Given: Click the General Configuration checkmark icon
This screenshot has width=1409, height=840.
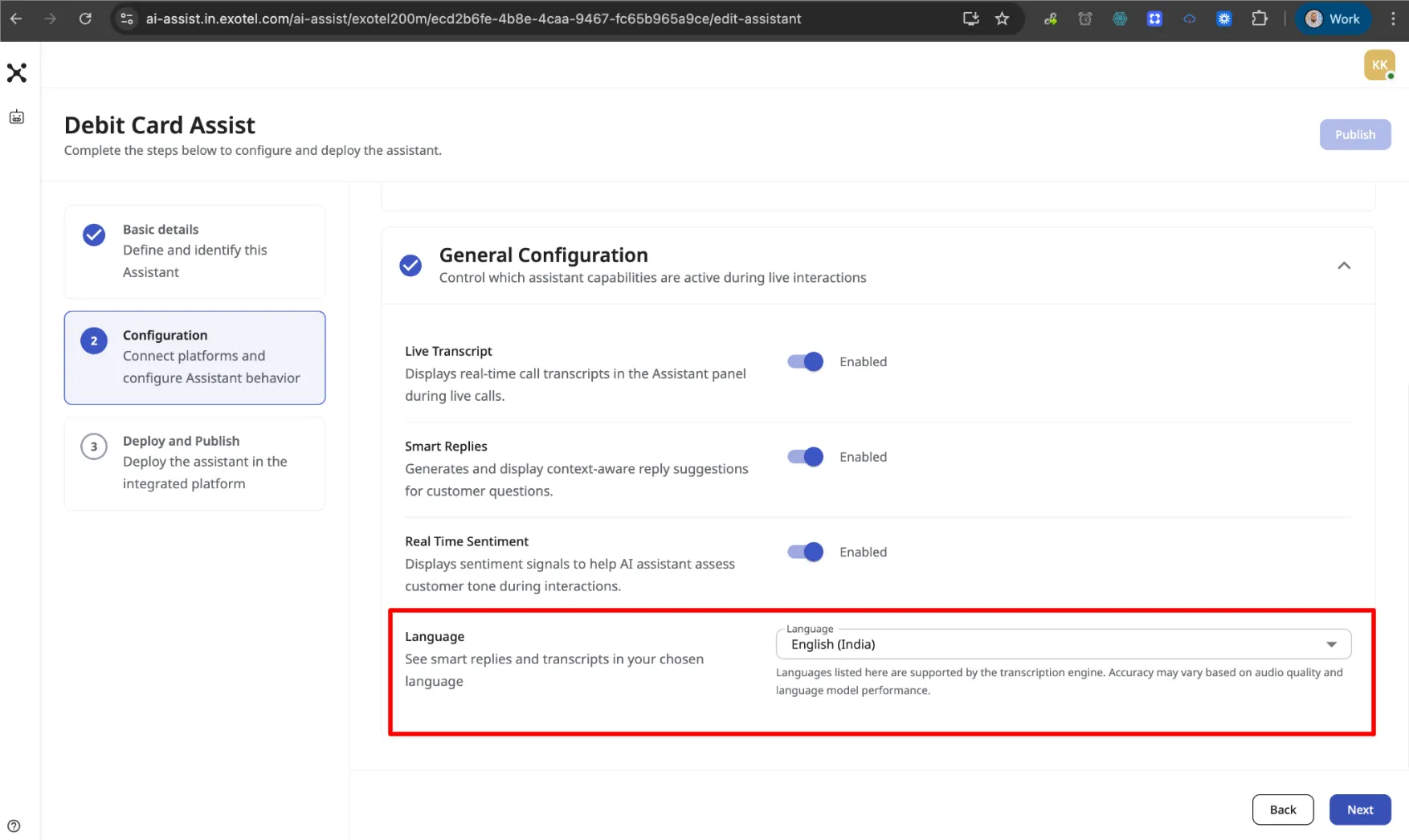Looking at the screenshot, I should click(410, 265).
